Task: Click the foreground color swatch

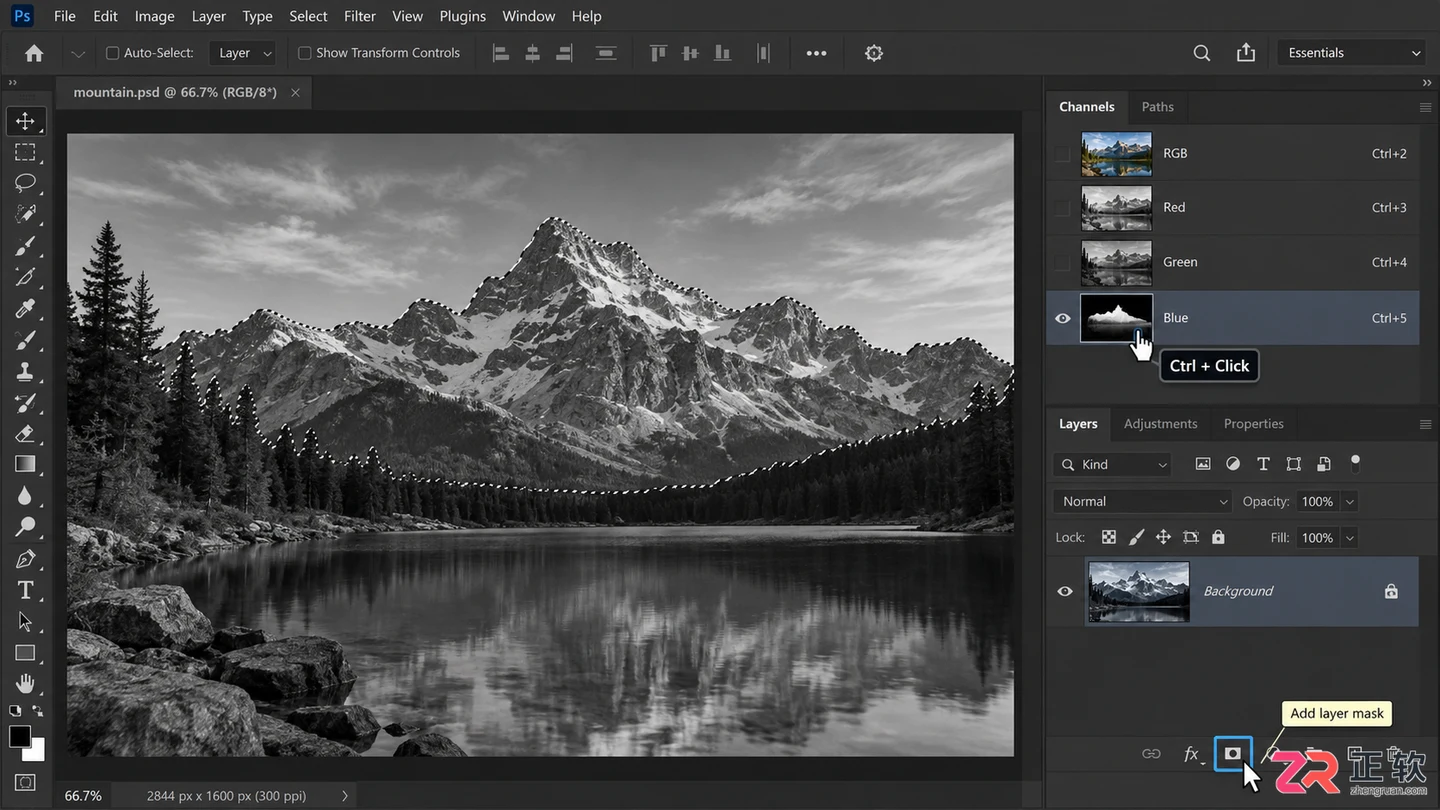Action: click(x=20, y=737)
